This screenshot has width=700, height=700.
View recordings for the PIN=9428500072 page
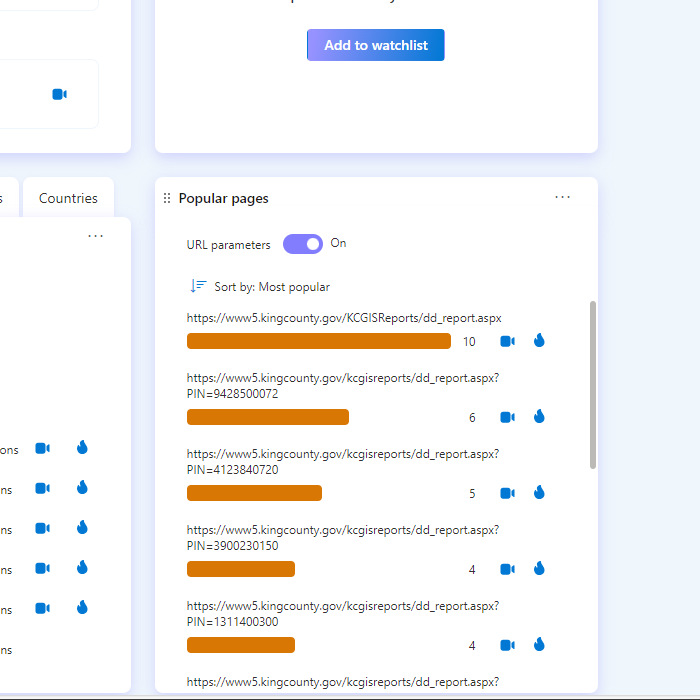coord(507,417)
